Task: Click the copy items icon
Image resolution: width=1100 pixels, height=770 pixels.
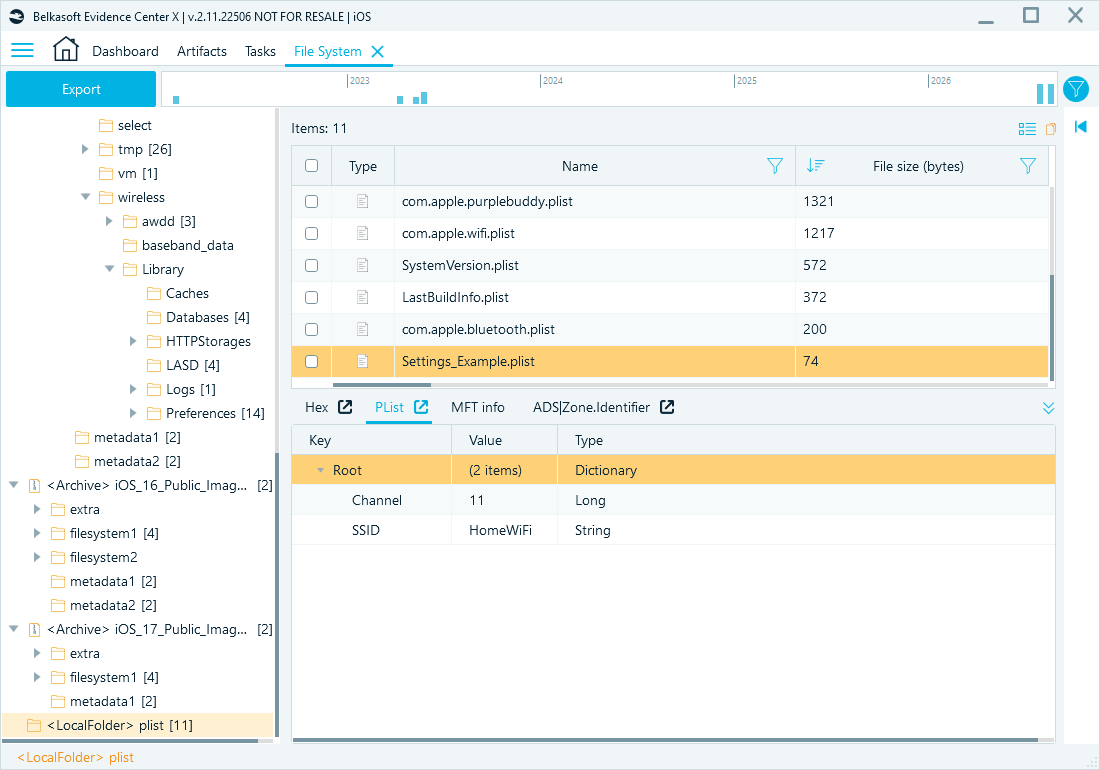Action: pyautogui.click(x=1051, y=129)
